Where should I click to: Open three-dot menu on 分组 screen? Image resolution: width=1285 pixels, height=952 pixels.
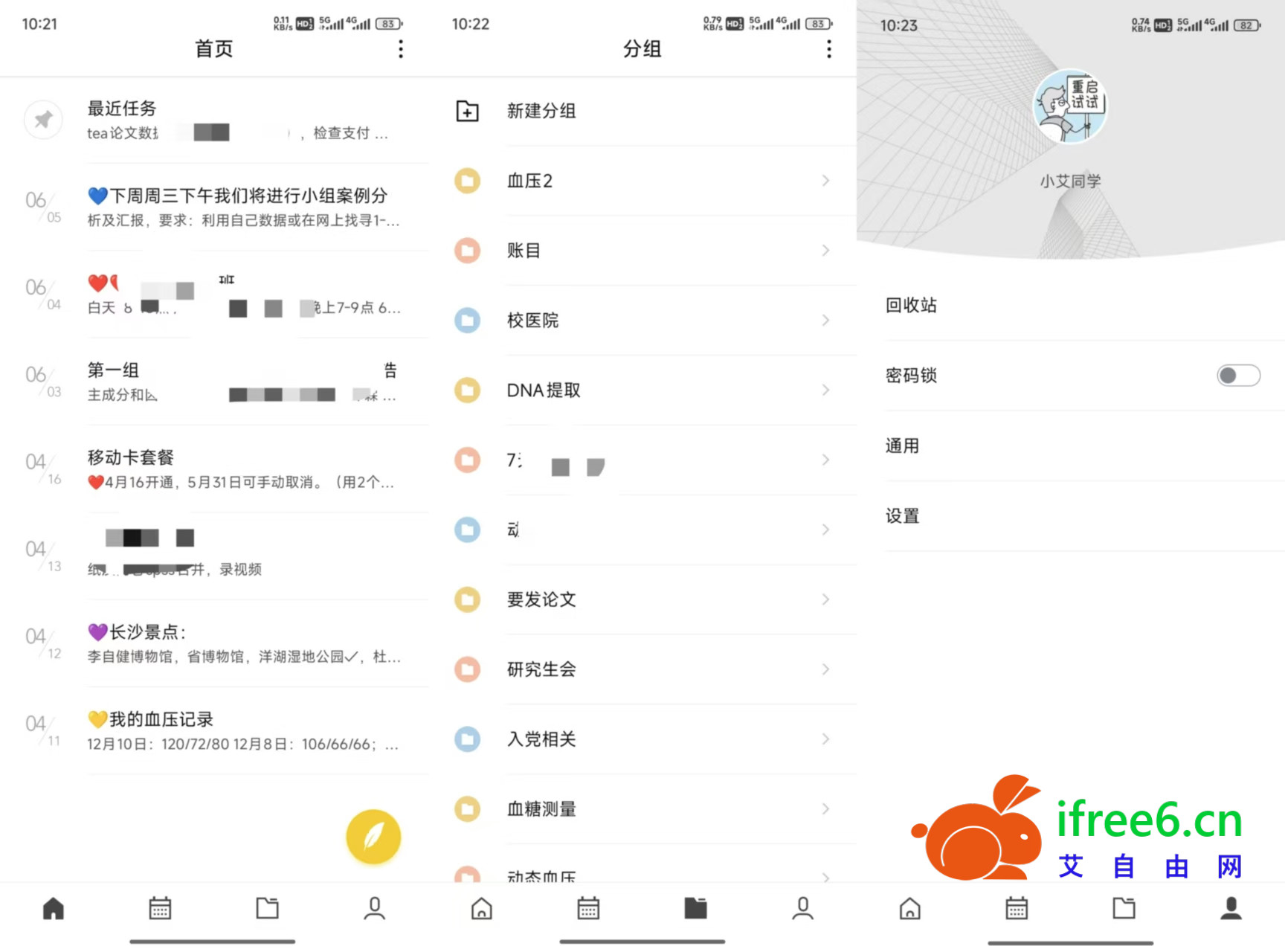829,49
